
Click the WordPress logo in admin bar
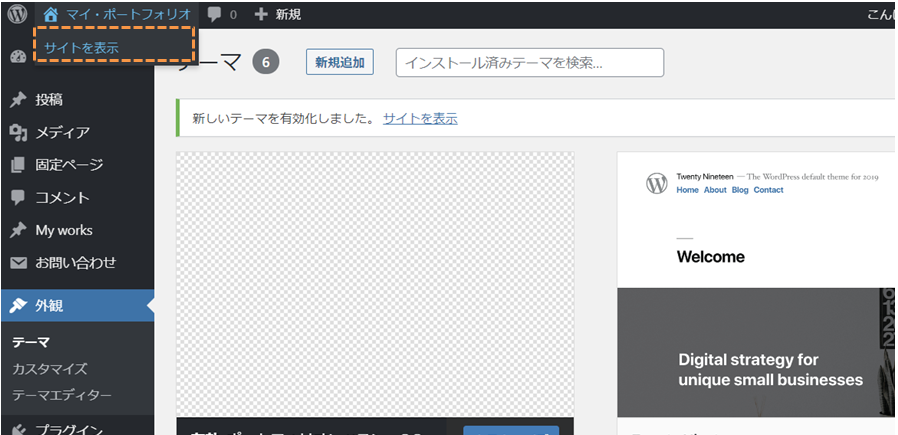tap(18, 14)
